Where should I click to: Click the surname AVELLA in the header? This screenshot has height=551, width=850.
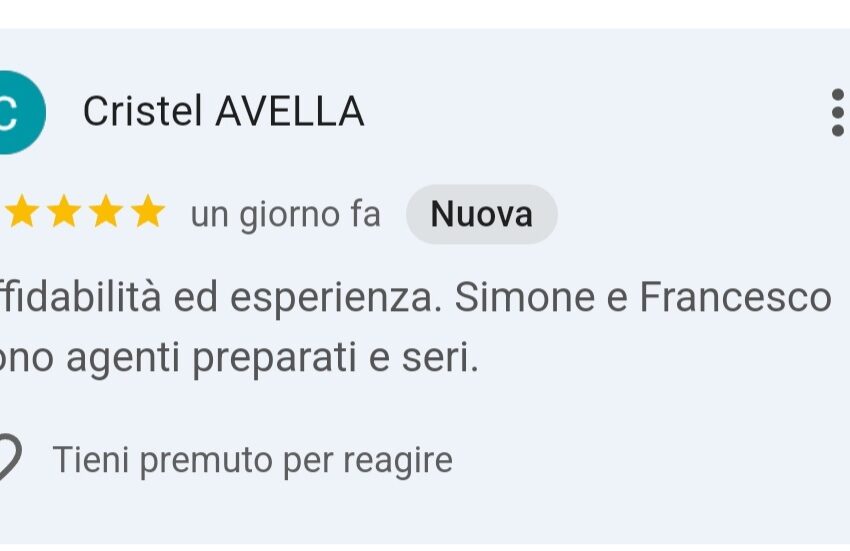tap(290, 111)
